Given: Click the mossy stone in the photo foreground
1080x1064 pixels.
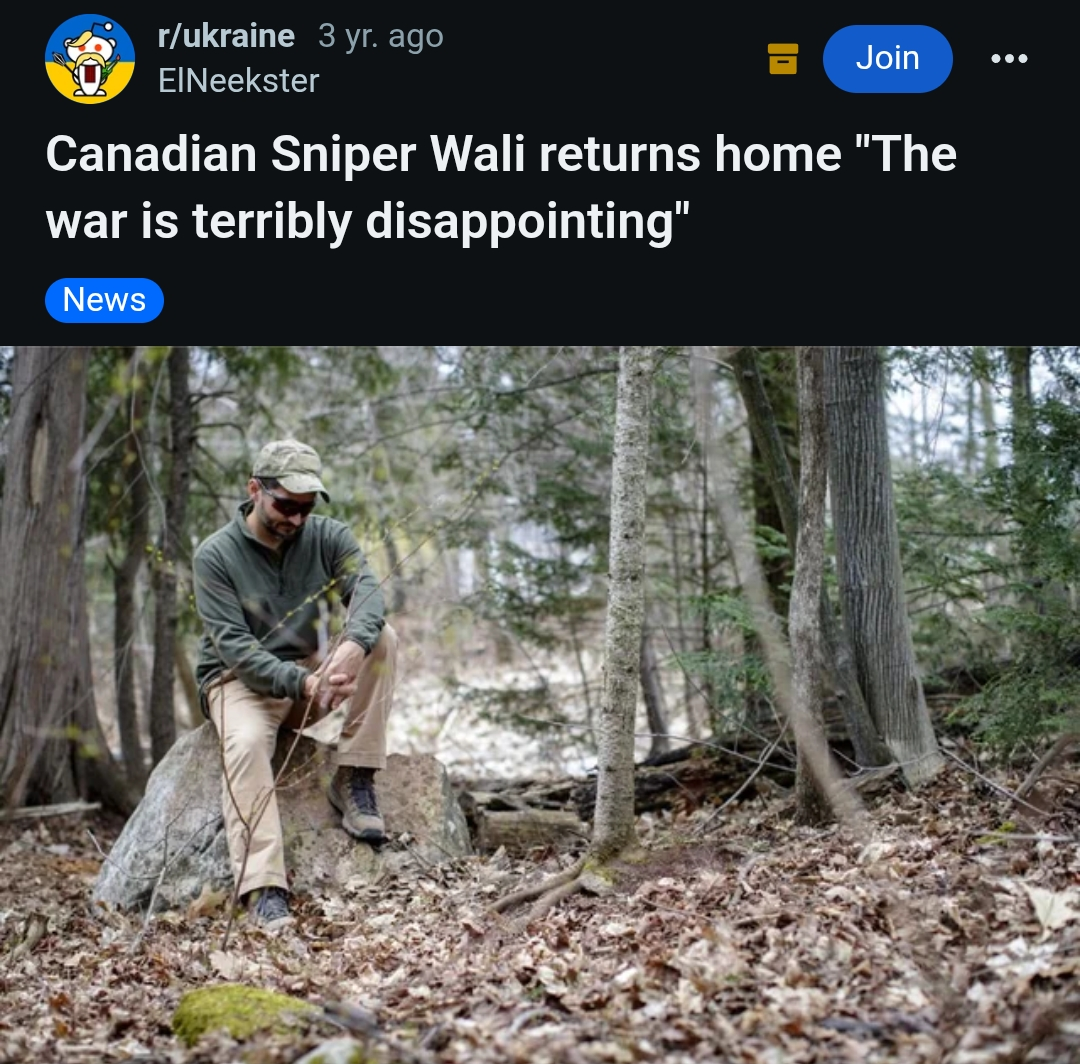Looking at the screenshot, I should (x=242, y=1012).
